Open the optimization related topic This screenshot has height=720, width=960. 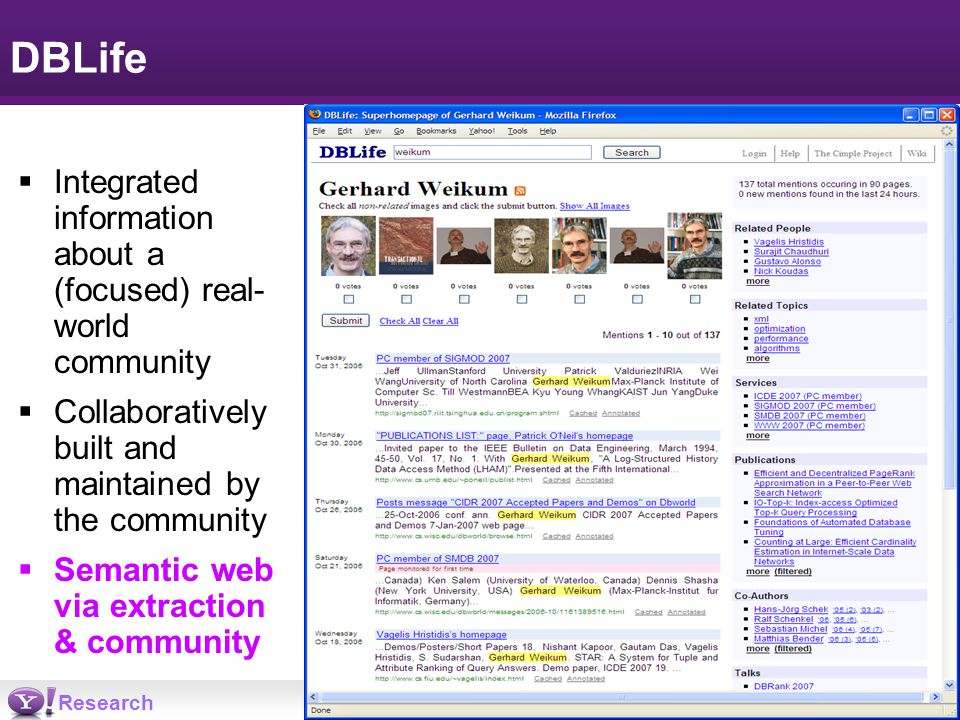[x=779, y=329]
